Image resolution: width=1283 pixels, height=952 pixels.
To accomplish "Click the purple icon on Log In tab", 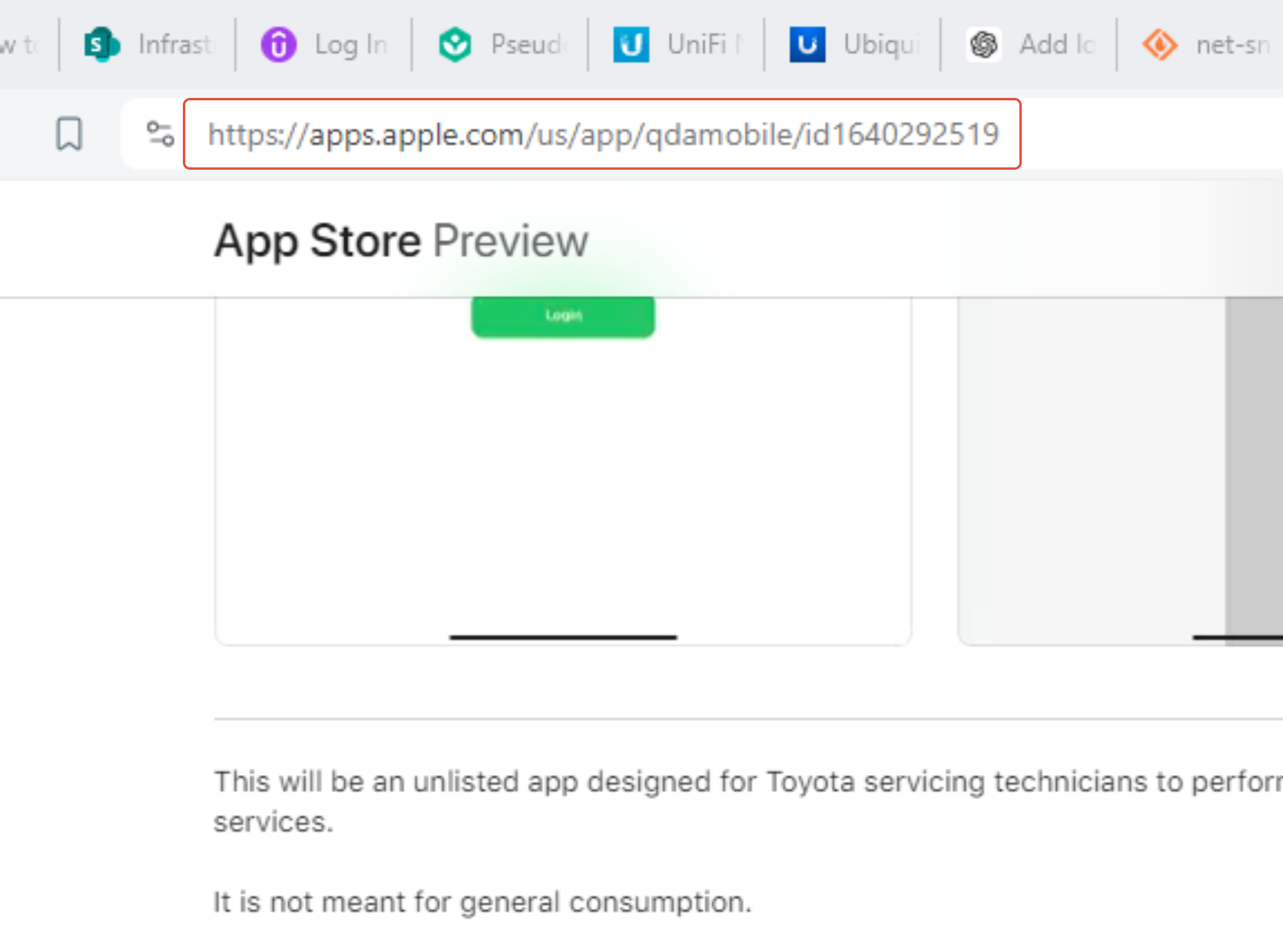I will (278, 45).
